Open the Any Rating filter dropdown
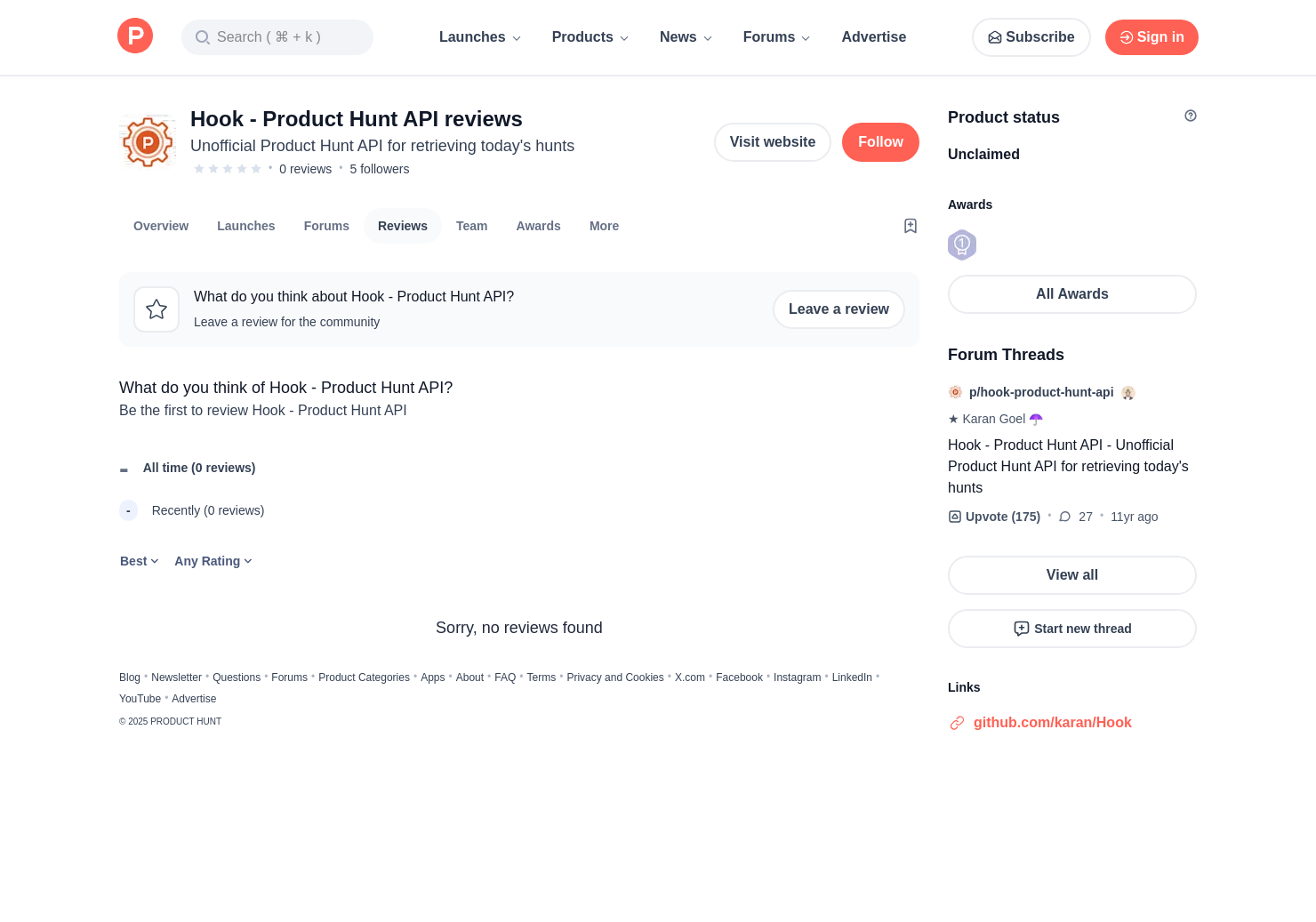 coord(213,561)
